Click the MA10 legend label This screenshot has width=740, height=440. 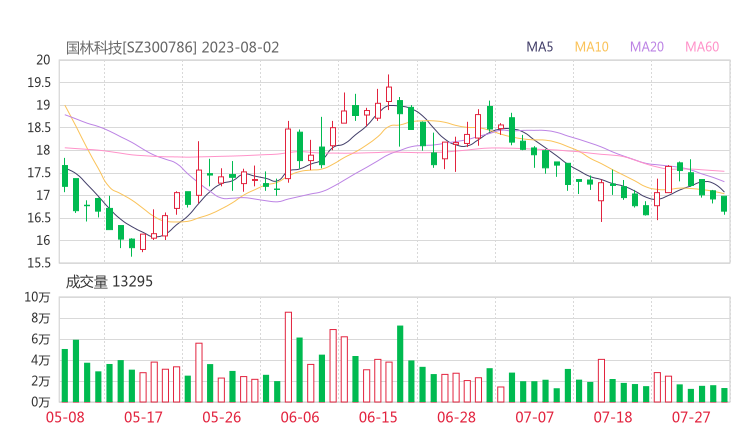tap(591, 47)
